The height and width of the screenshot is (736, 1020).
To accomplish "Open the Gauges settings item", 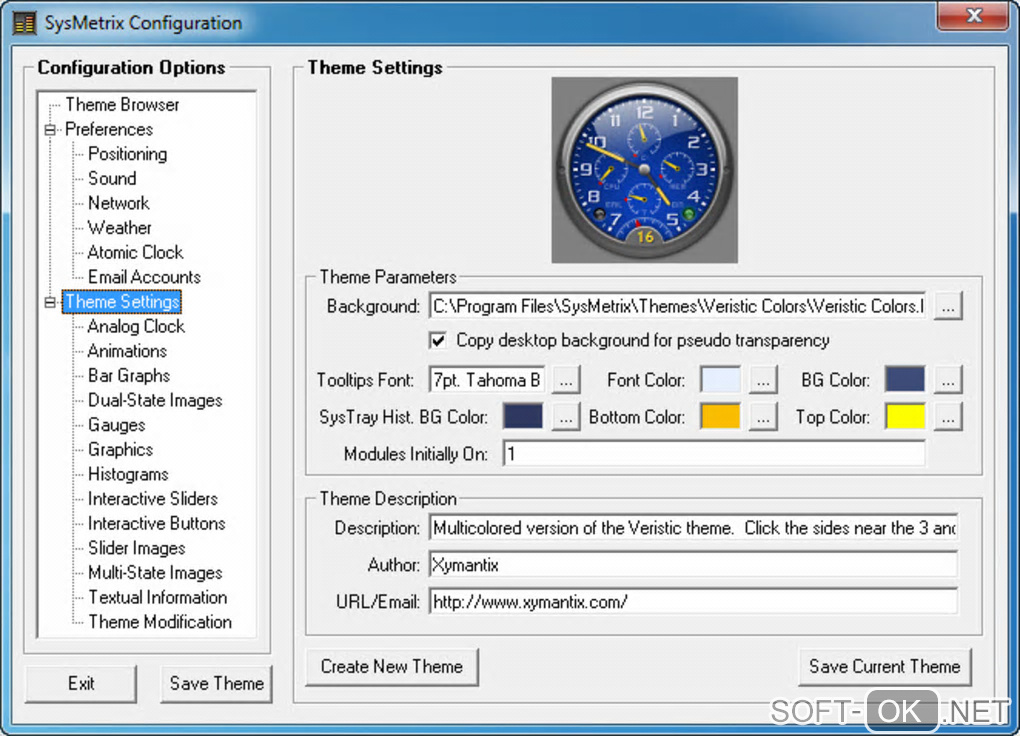I will [x=116, y=425].
